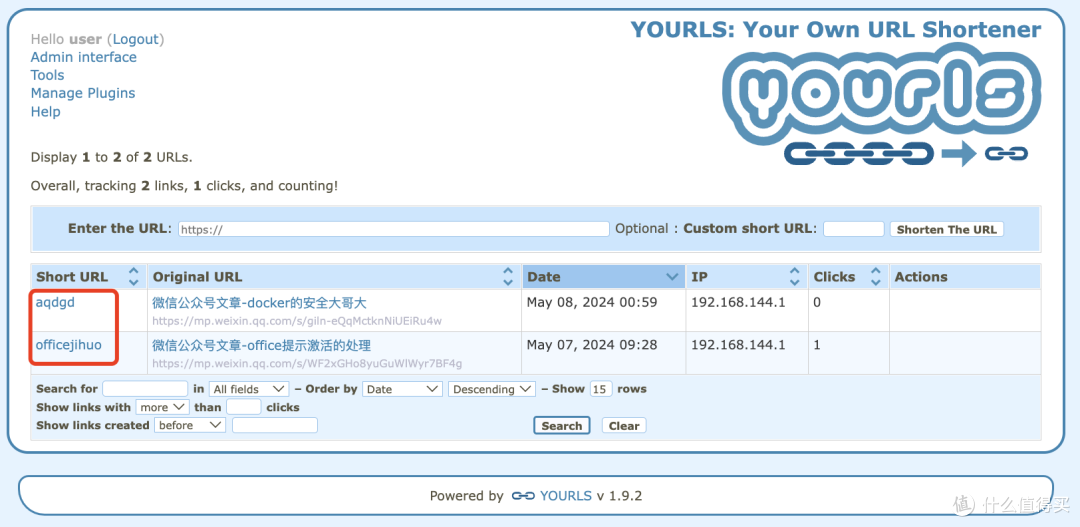This screenshot has height=527, width=1080.
Task: Focus the clicks count filter field
Action: coord(243,407)
